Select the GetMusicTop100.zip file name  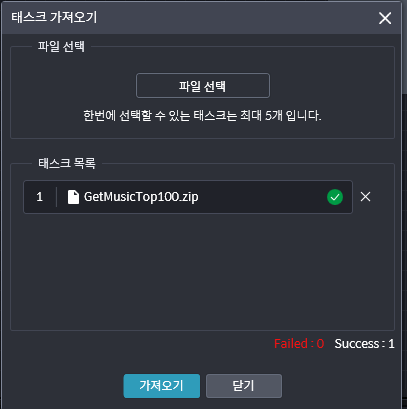tap(141, 197)
